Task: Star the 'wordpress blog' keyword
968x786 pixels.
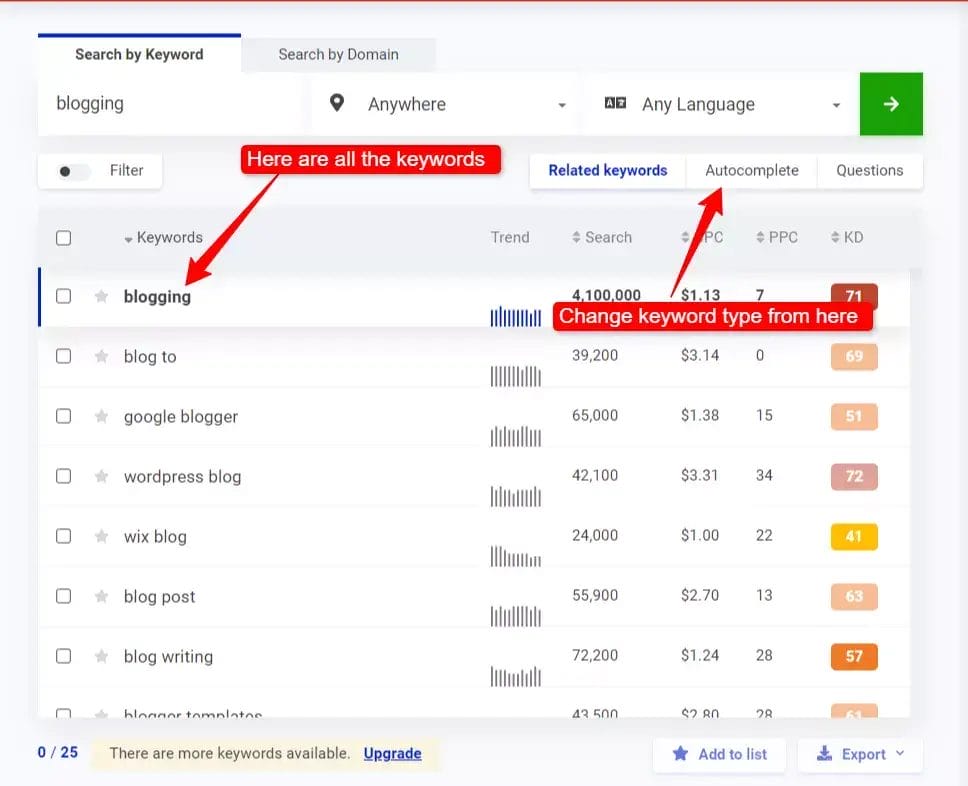Action: (100, 477)
